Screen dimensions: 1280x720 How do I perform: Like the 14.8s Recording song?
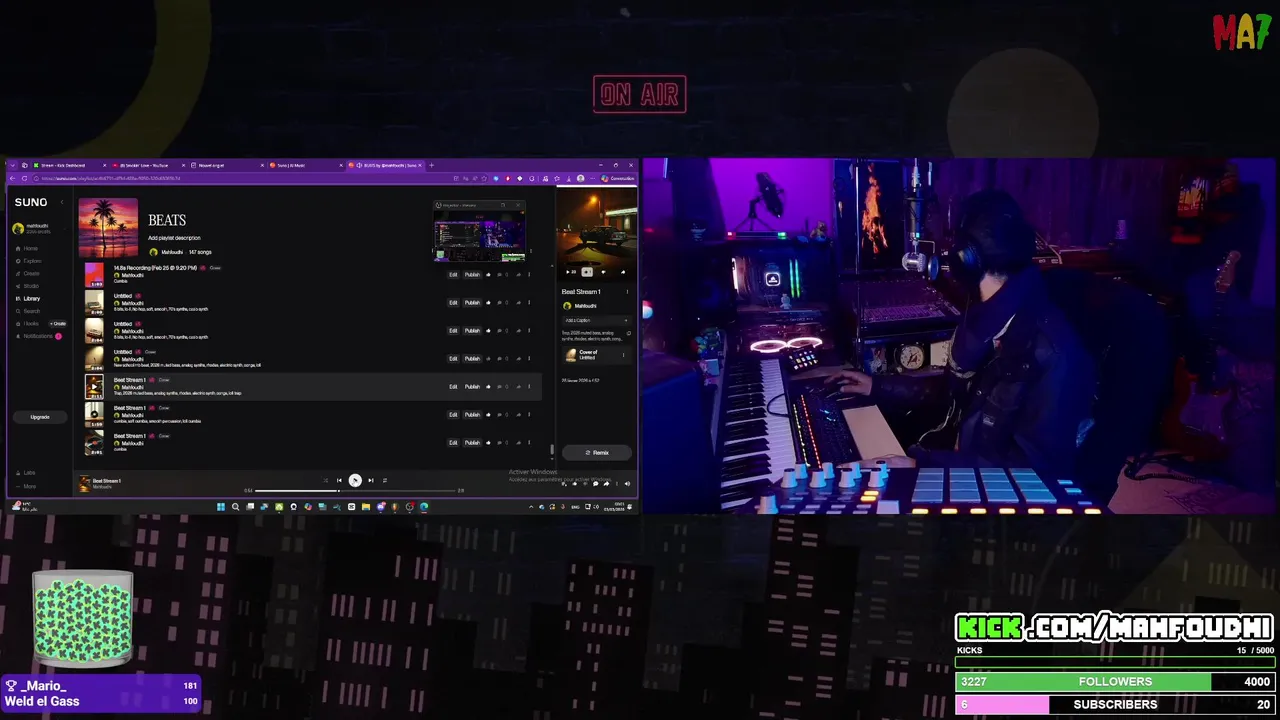coord(488,274)
